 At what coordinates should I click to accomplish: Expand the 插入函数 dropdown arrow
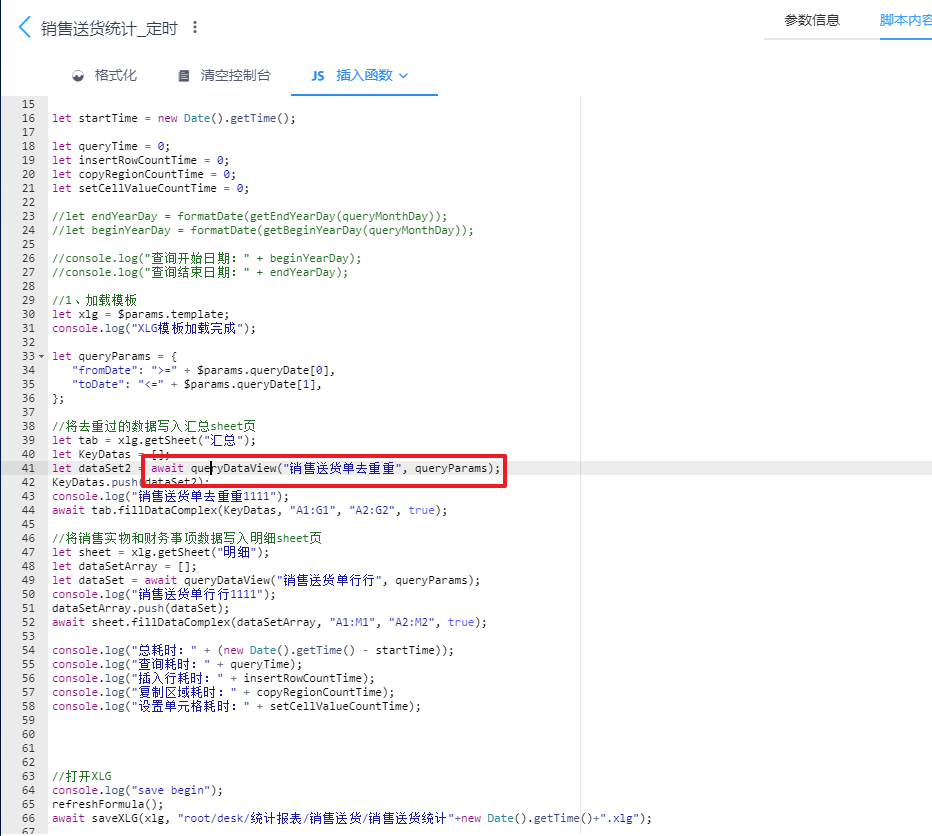[404, 76]
